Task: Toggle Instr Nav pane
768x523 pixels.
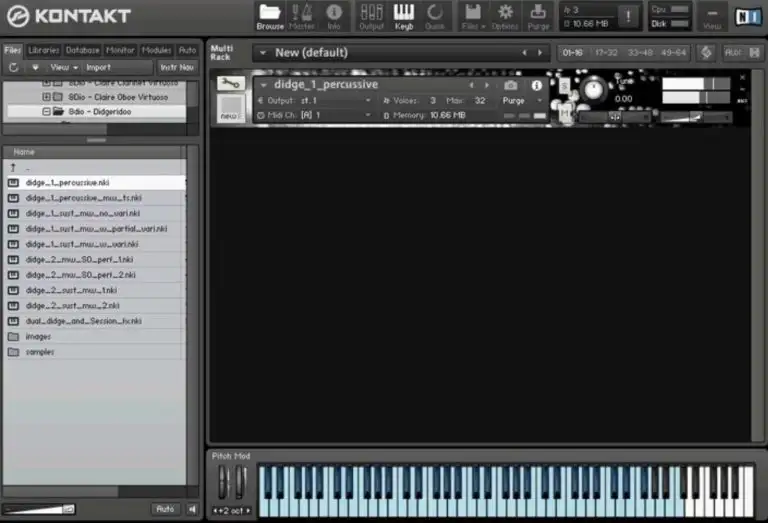Action: pos(177,68)
